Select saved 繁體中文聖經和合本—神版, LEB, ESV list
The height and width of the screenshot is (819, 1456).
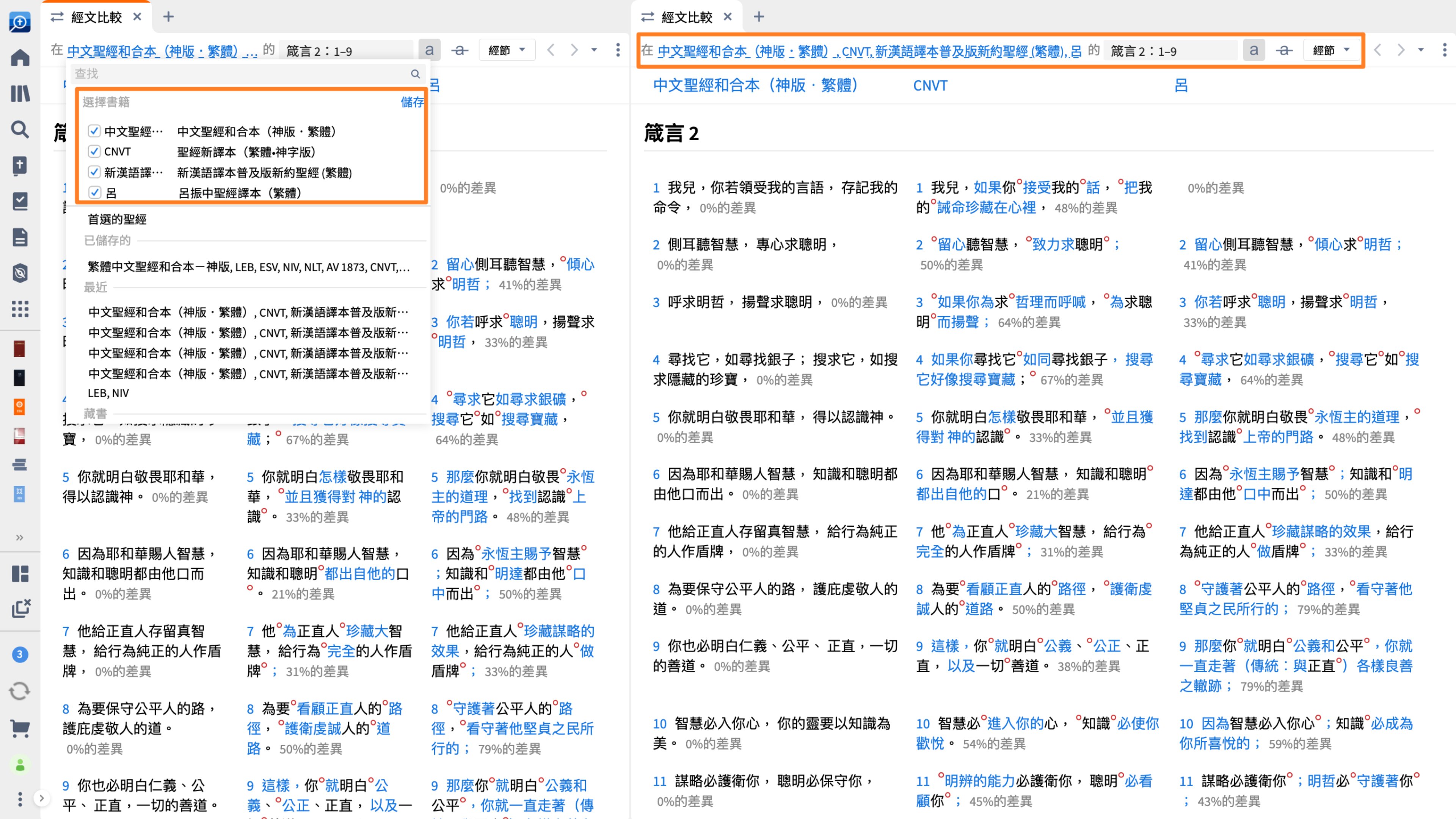tap(248, 267)
